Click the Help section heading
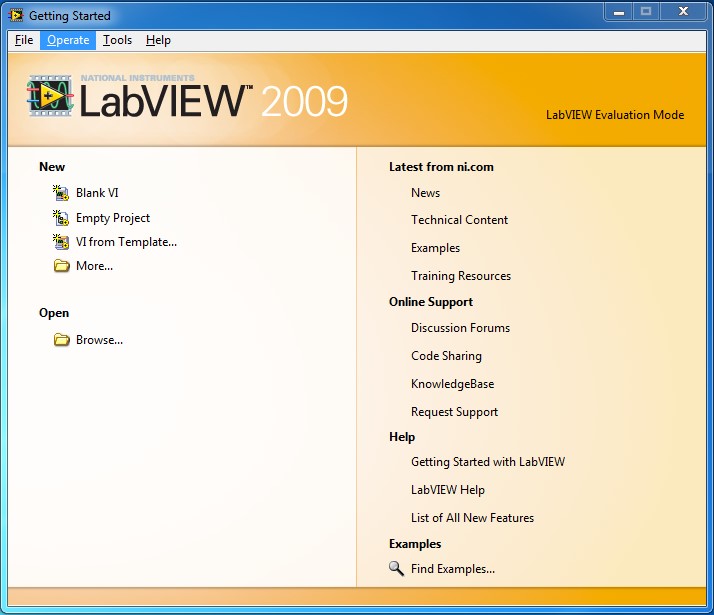 (x=402, y=437)
